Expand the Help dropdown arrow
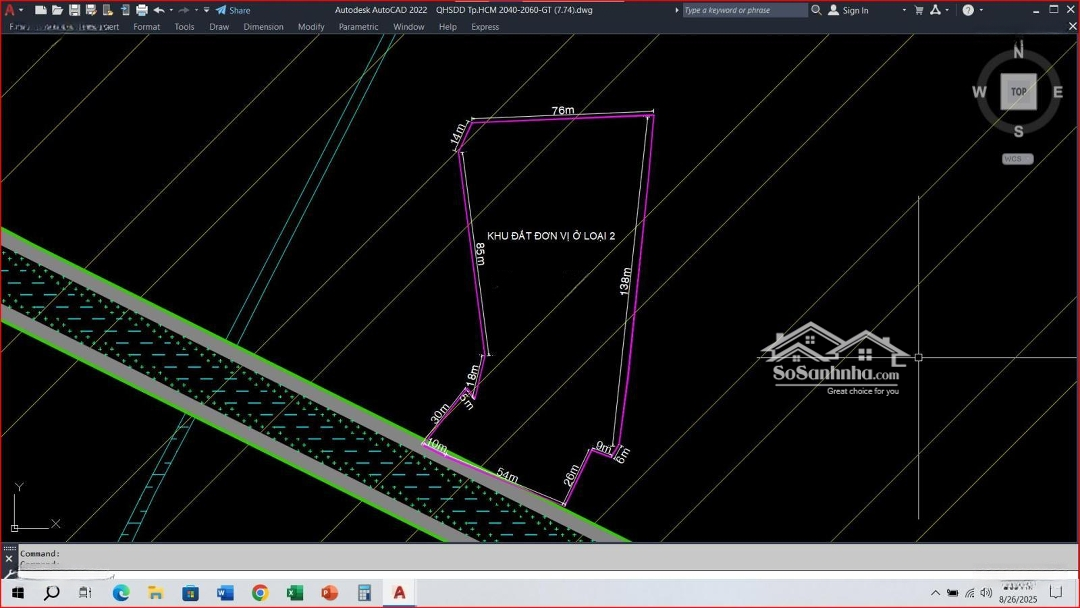Screen dimensions: 1080x608 coord(982,10)
